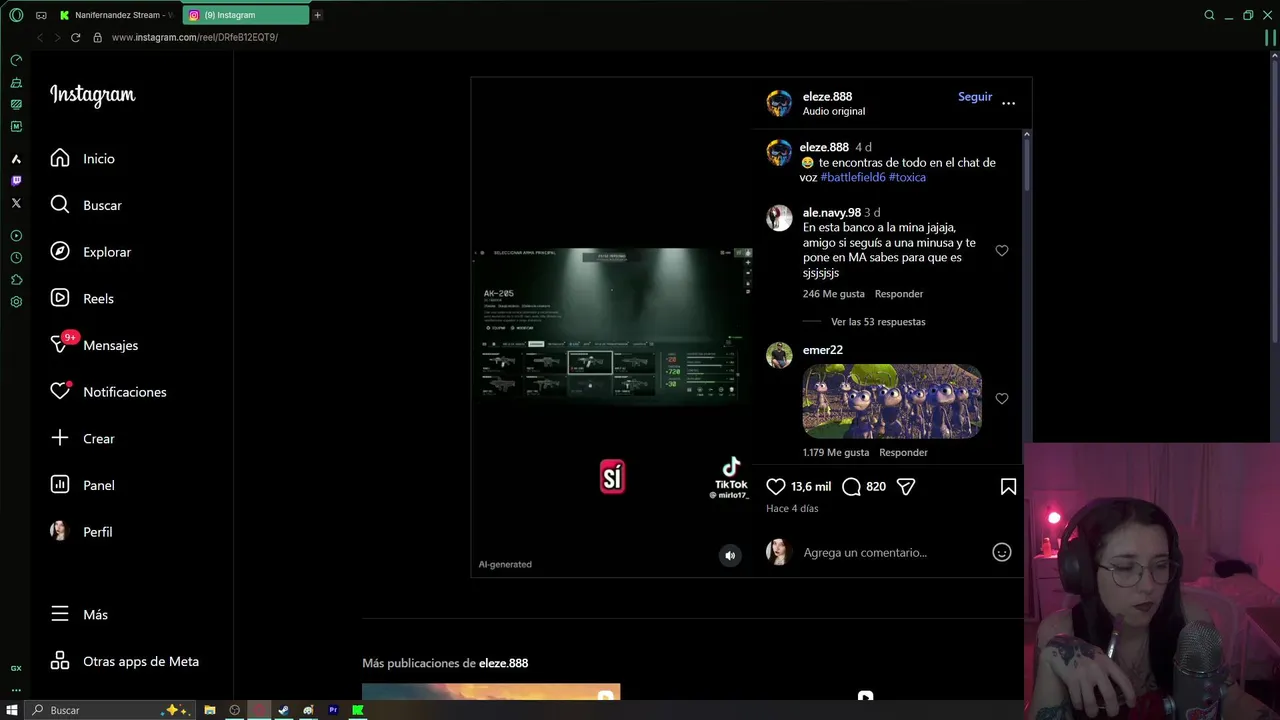View 246 Me gusta likes list
This screenshot has width=1280, height=720.
click(834, 294)
